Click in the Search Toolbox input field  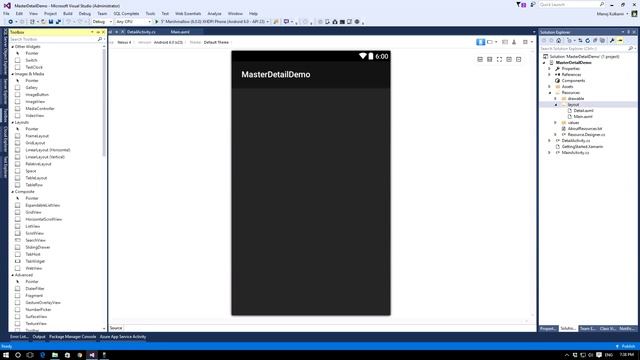[x=53, y=39]
